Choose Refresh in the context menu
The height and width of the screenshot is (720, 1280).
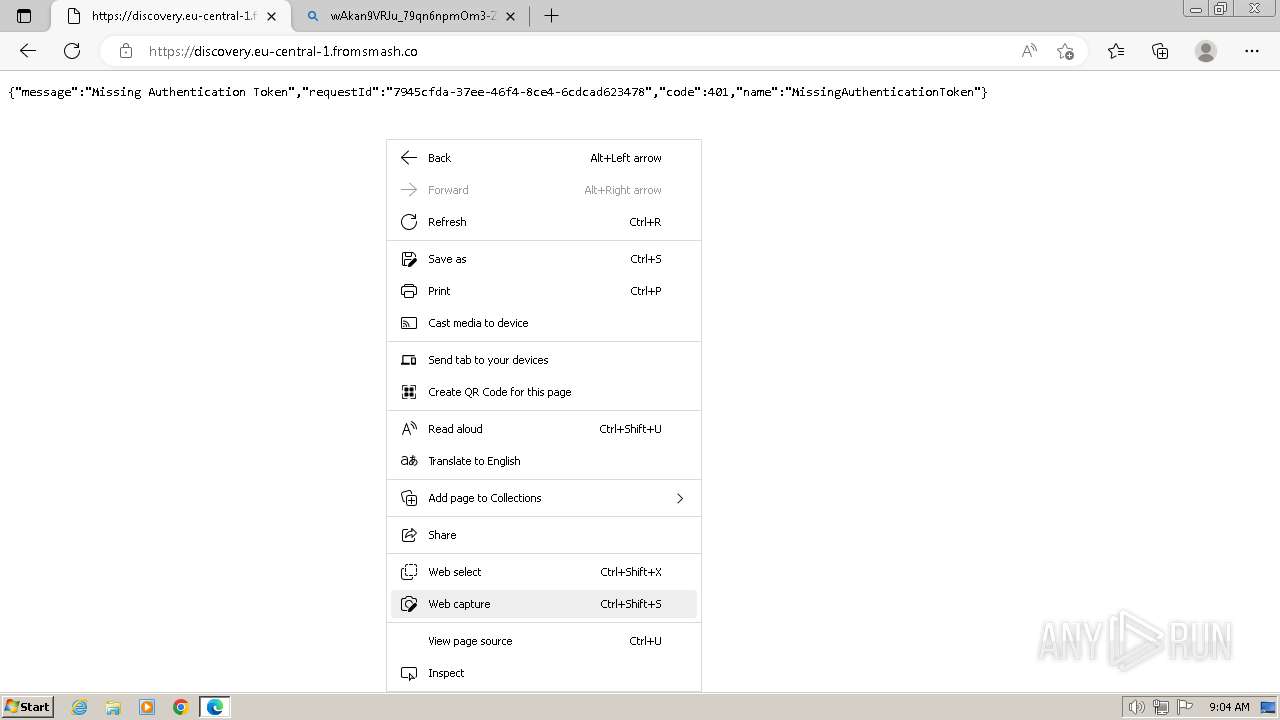[x=544, y=222]
